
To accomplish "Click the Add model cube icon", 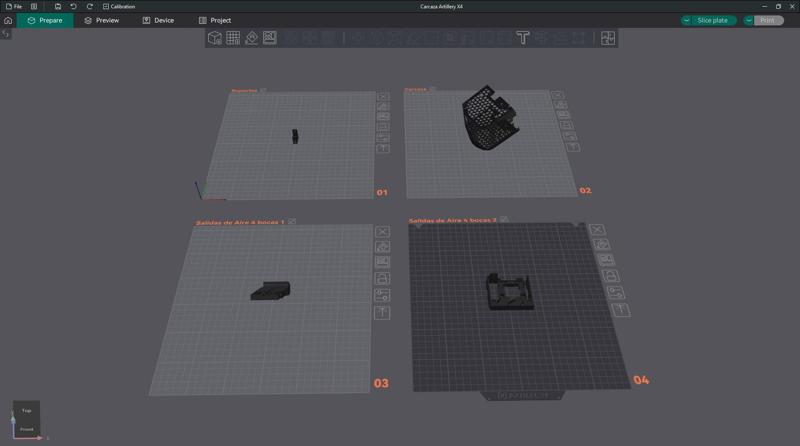I will click(215, 38).
